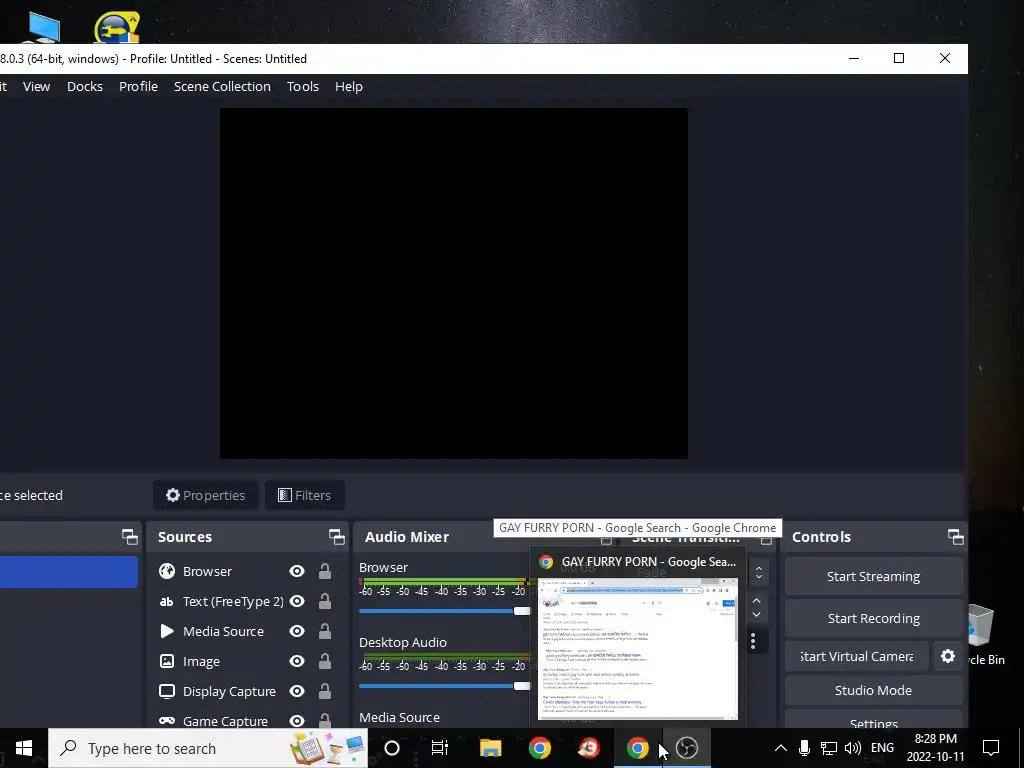This screenshot has height=768, width=1024.
Task: Click the OBS preview canvas
Action: point(454,283)
